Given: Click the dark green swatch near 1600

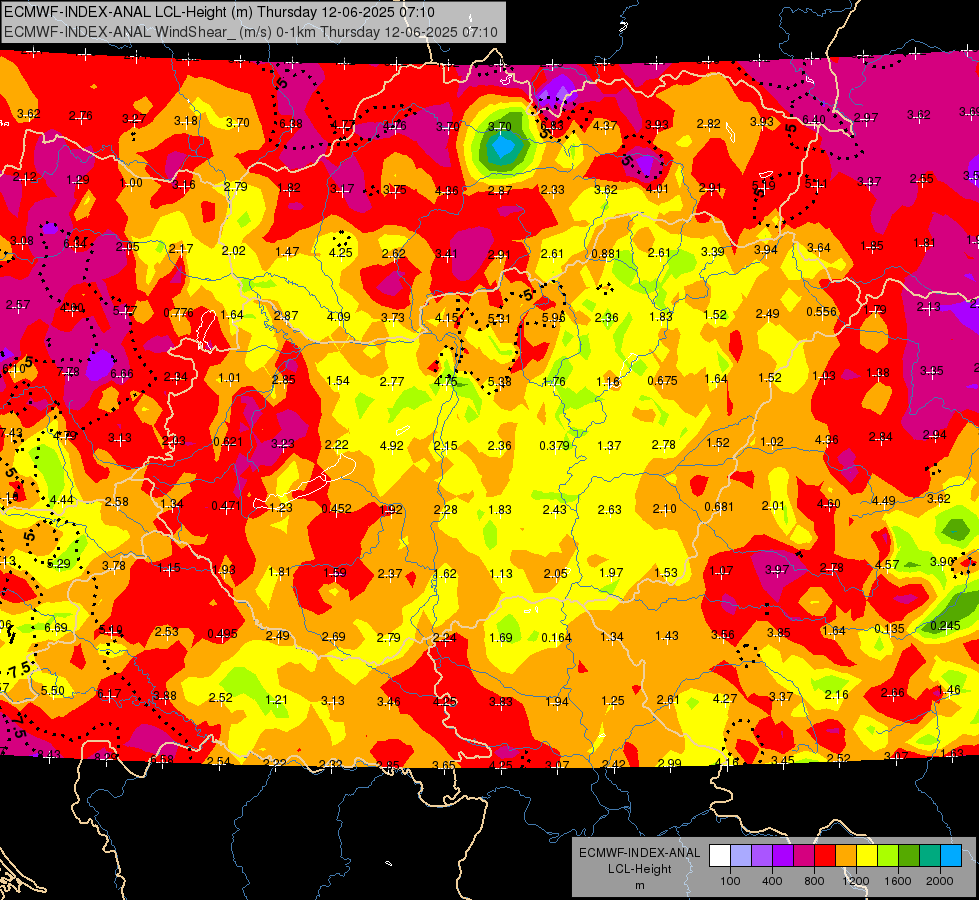Looking at the screenshot, I should click(x=909, y=856).
